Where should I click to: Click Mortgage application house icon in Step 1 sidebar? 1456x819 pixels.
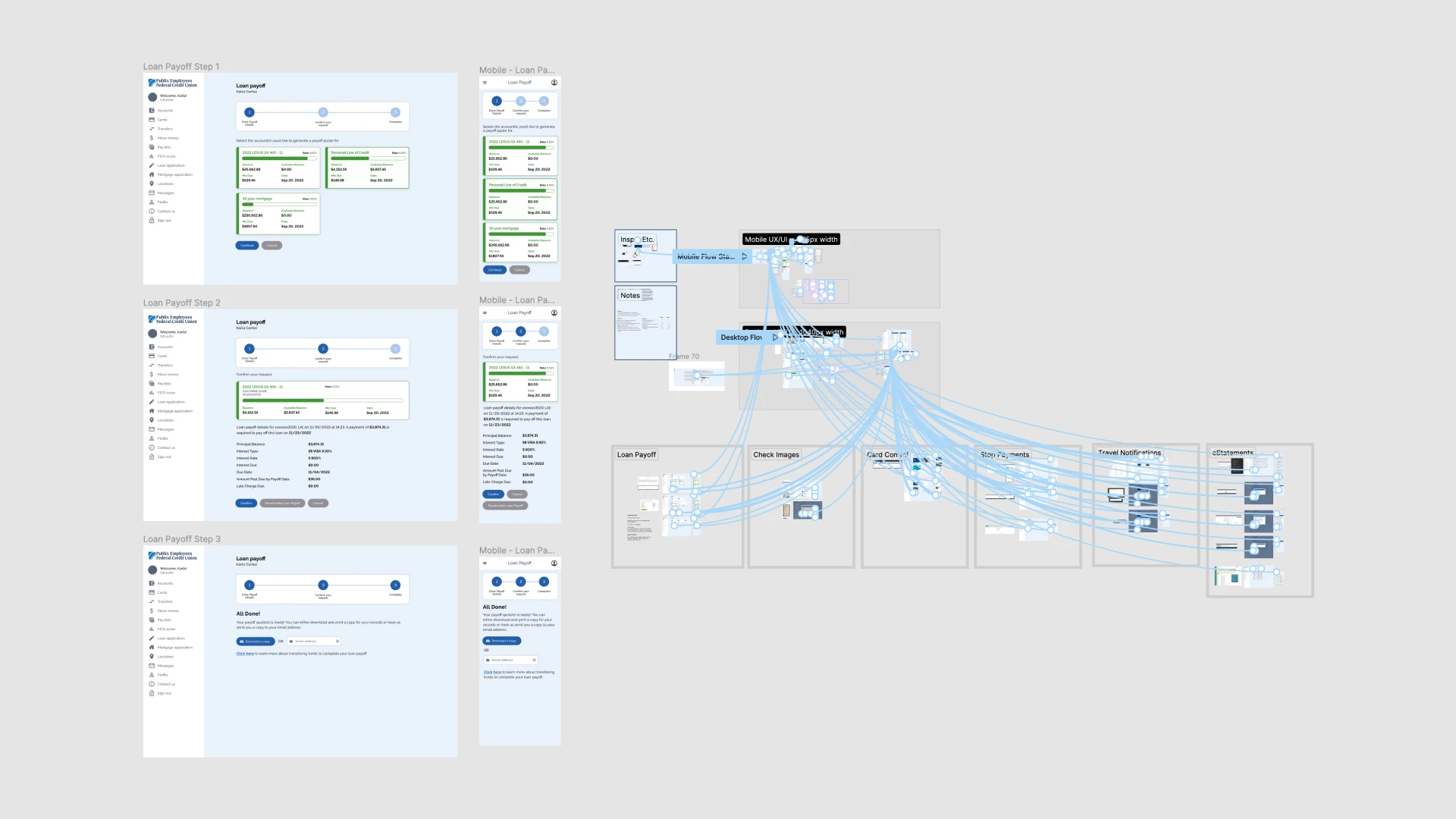pos(152,174)
